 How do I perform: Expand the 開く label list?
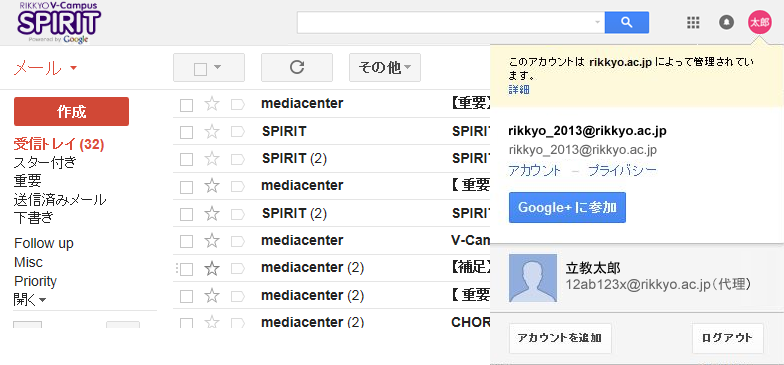(x=30, y=300)
